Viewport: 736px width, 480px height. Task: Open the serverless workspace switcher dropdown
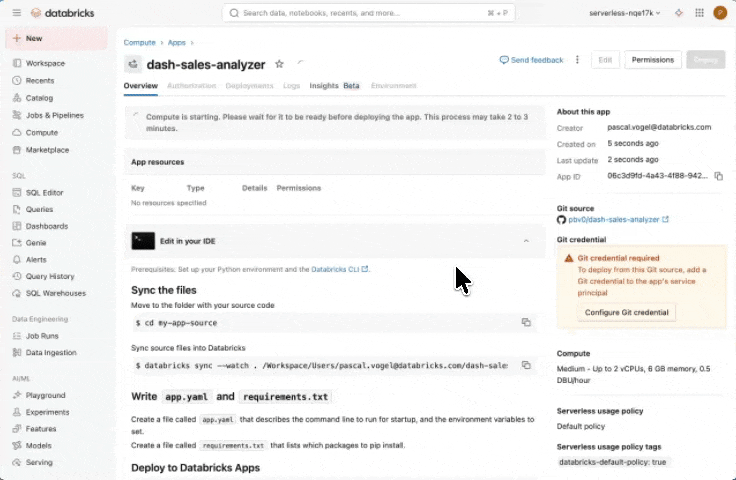point(625,13)
